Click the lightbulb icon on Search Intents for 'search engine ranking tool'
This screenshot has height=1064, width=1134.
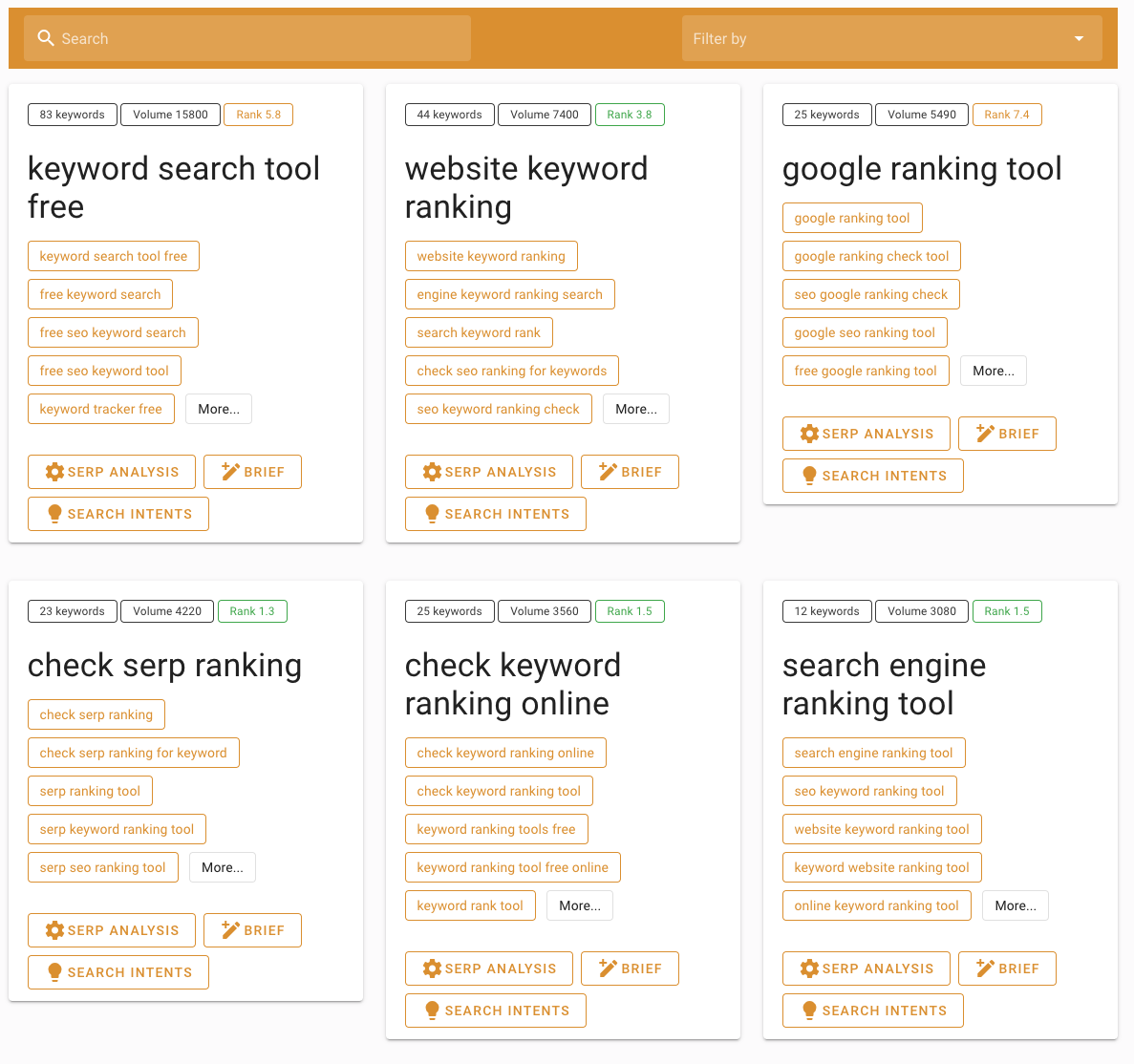pos(809,1010)
